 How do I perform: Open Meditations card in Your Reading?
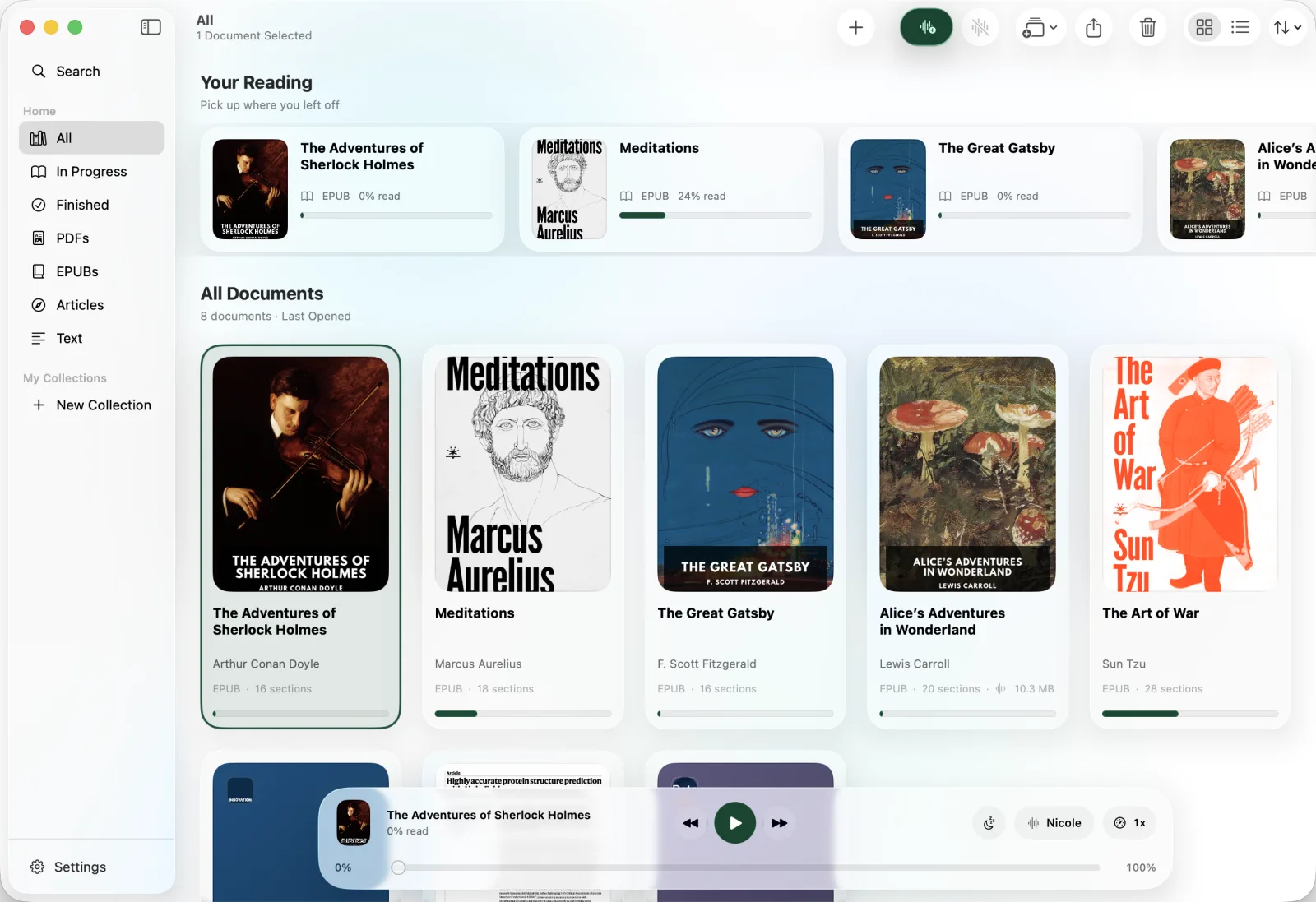pos(671,189)
